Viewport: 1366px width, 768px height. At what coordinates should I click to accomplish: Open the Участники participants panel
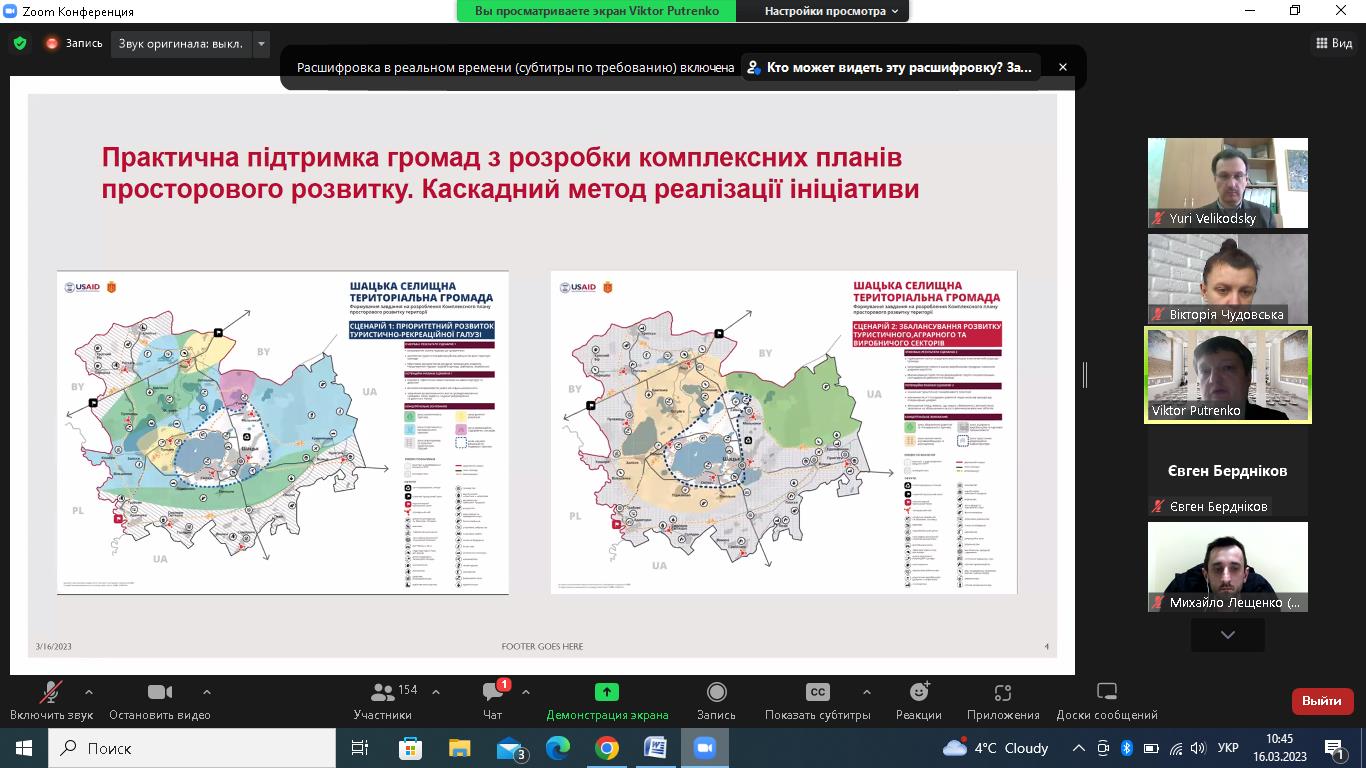tap(383, 701)
